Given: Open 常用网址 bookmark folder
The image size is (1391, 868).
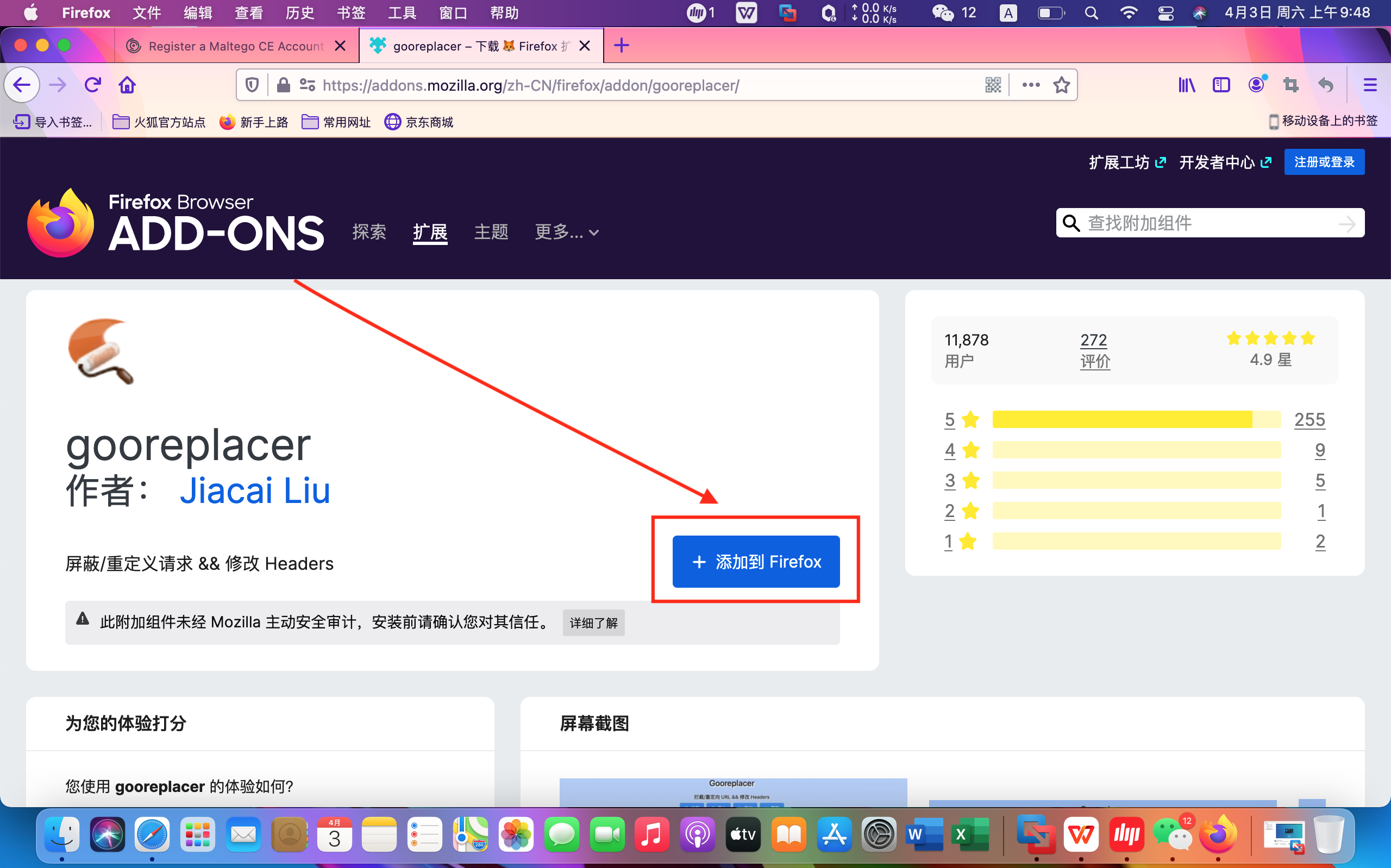Looking at the screenshot, I should pos(336,122).
